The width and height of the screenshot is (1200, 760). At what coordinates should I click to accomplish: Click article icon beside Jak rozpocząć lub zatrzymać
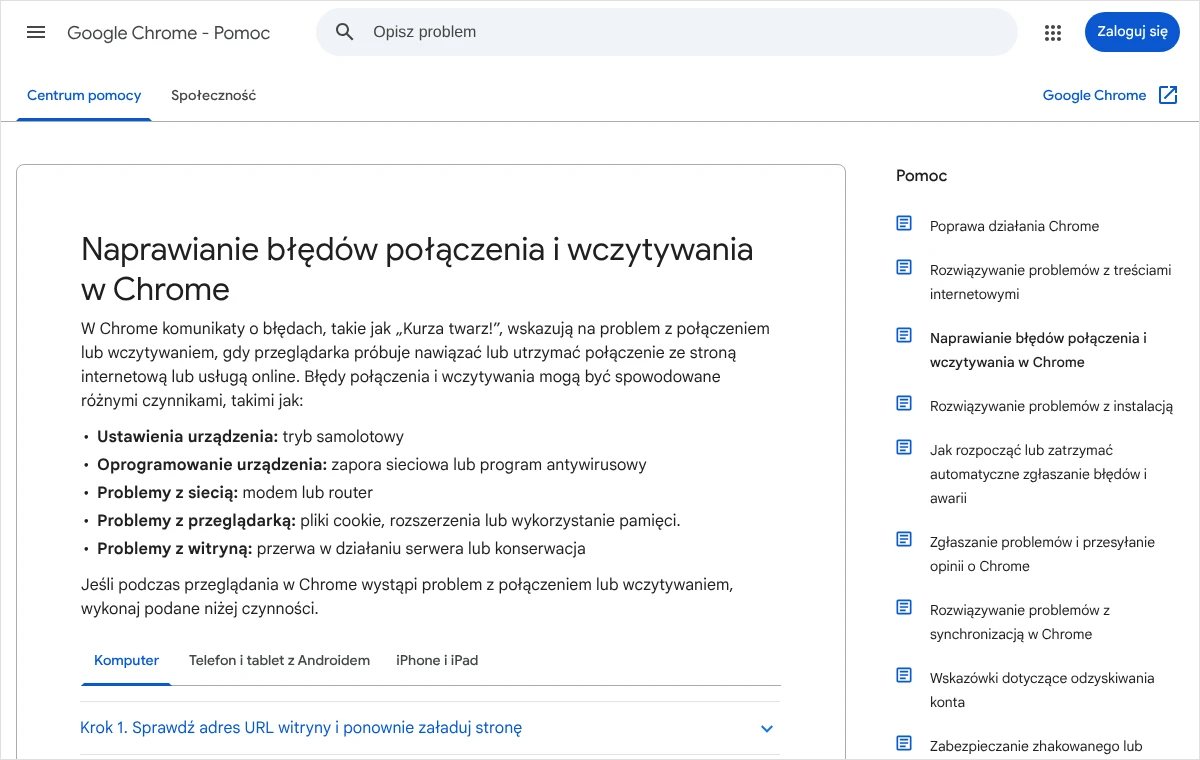[x=904, y=448]
